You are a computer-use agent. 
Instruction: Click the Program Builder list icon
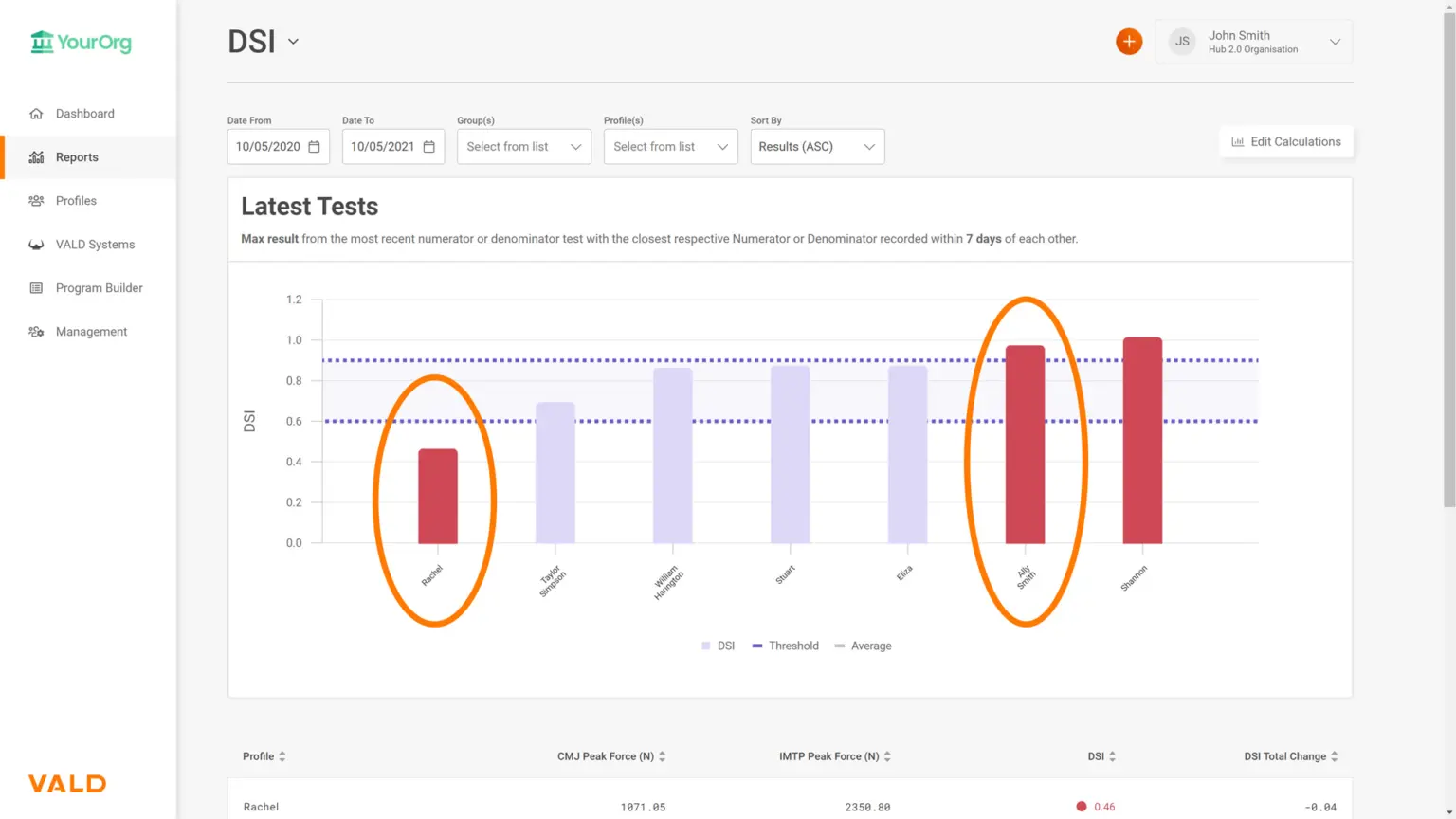tap(36, 288)
